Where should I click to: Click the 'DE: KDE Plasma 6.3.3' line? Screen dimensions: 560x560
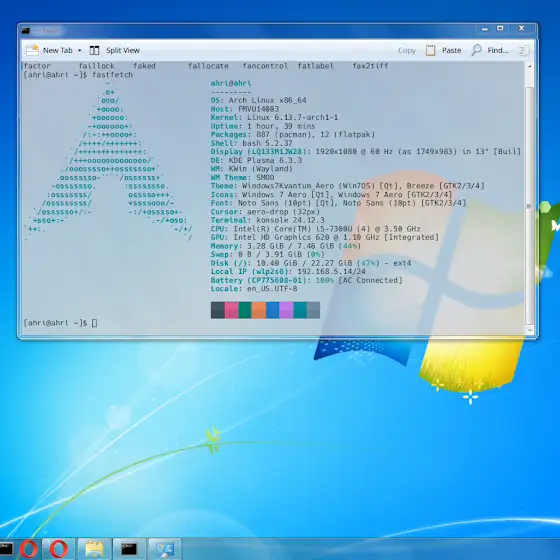point(256,160)
